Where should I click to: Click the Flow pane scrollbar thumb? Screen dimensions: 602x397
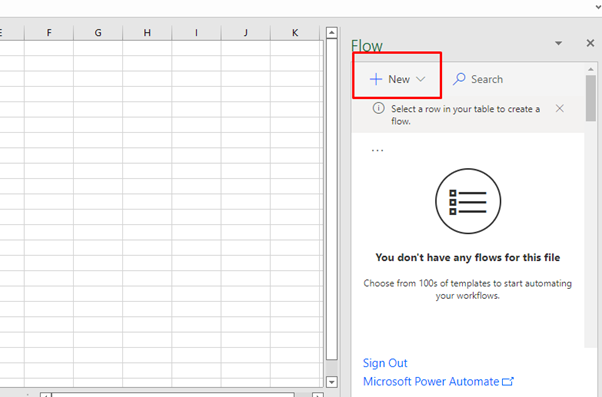click(x=591, y=98)
